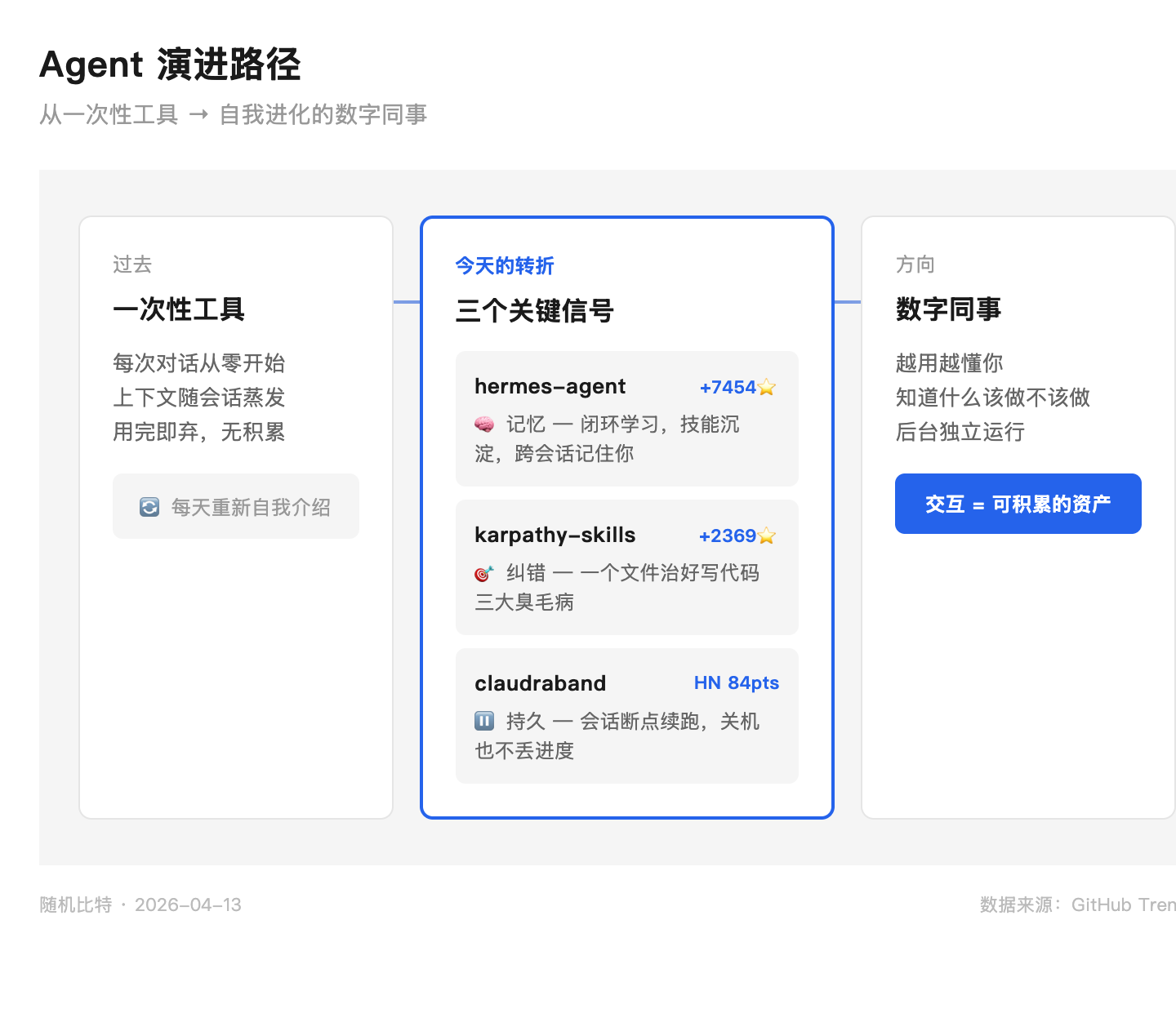
Task: Click the +2369 star count
Action: (x=728, y=536)
